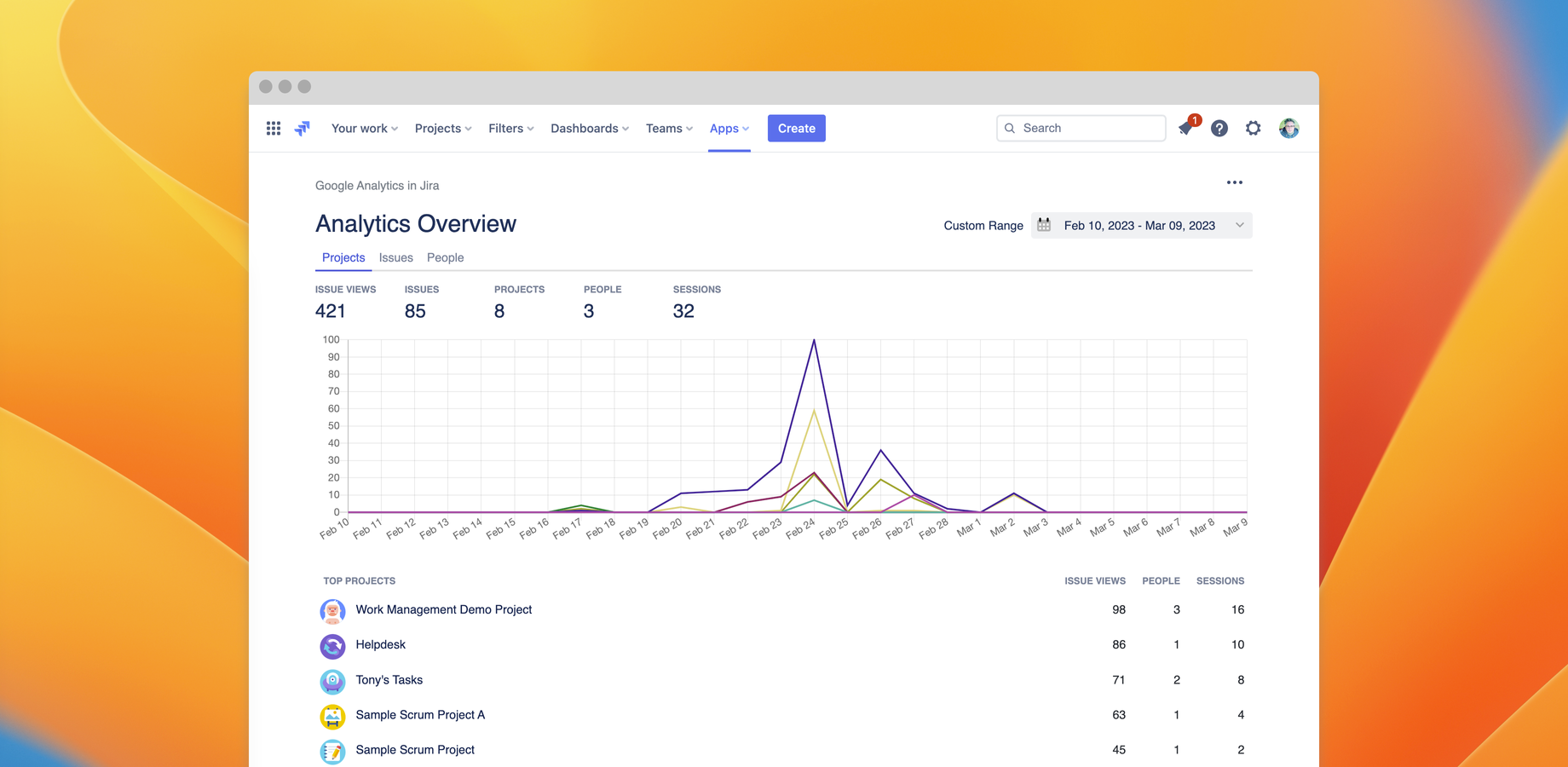Open Work Management Demo Project link
The height and width of the screenshot is (767, 1568).
click(444, 609)
